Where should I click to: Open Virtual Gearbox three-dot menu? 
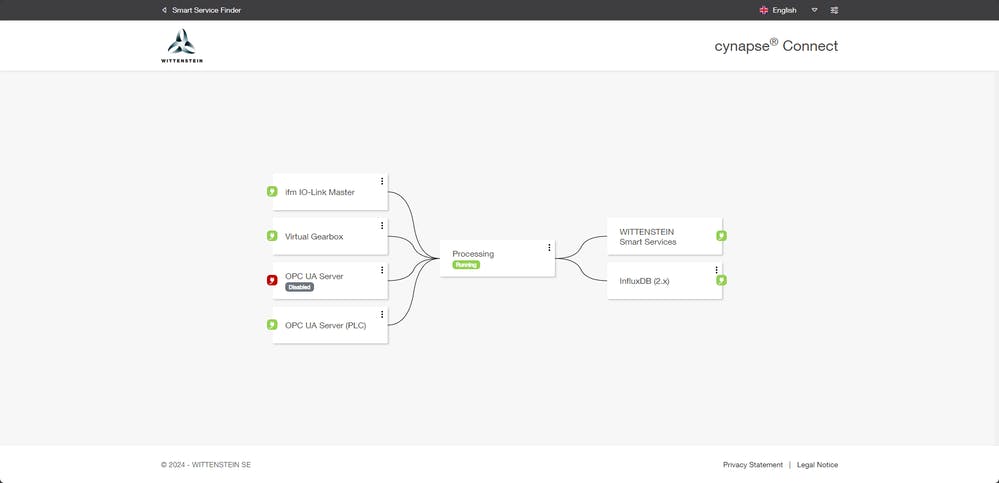tap(382, 226)
